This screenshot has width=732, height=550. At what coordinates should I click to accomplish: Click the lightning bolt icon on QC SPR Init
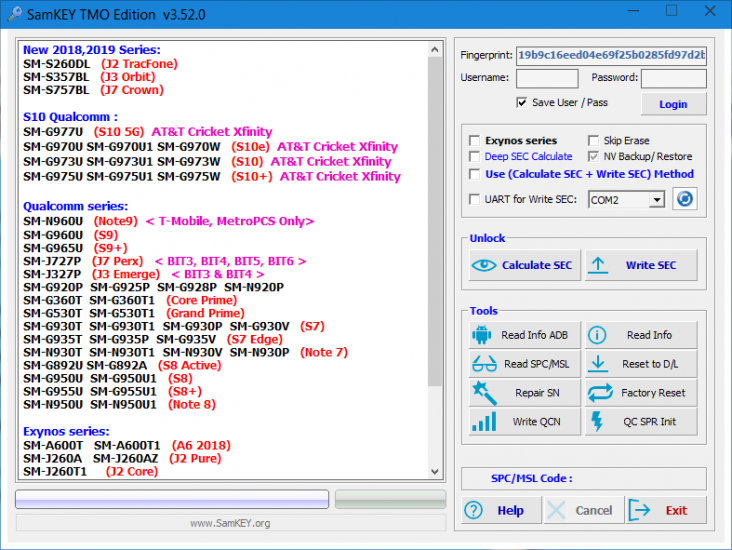pos(597,421)
